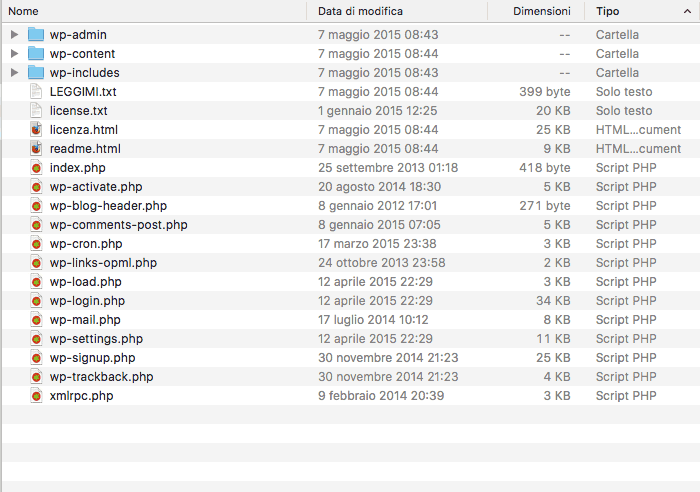Expand the wp-includes folder disclosure triangle
The height and width of the screenshot is (492, 700).
point(14,72)
